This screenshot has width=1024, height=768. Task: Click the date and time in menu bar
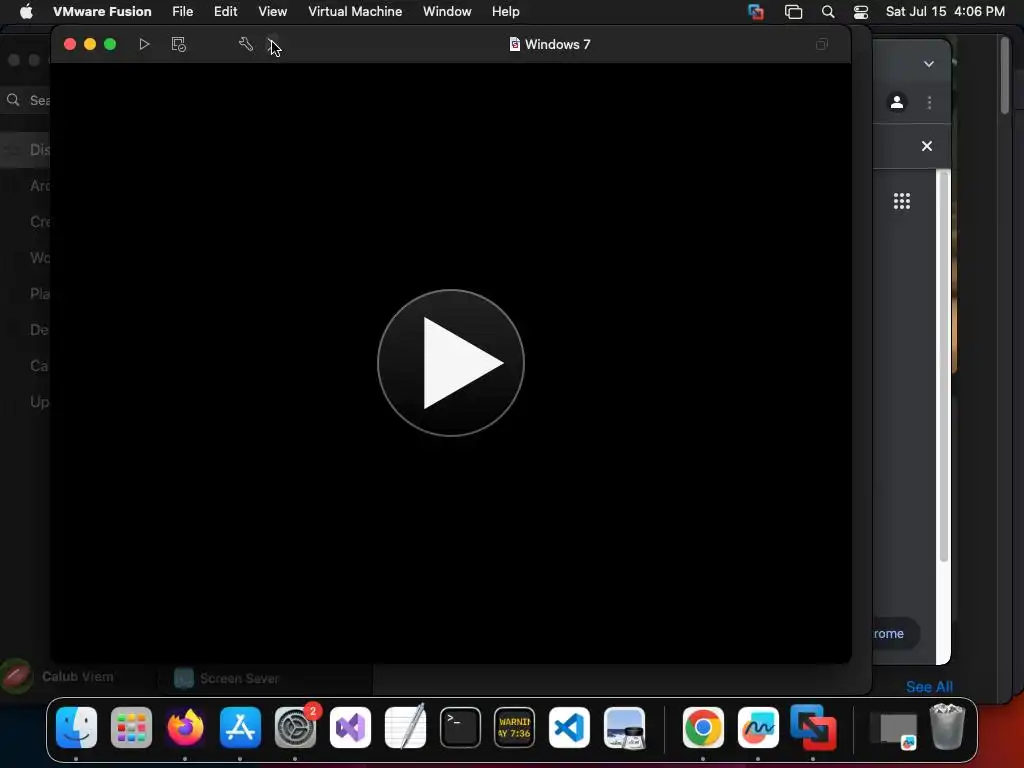point(945,11)
